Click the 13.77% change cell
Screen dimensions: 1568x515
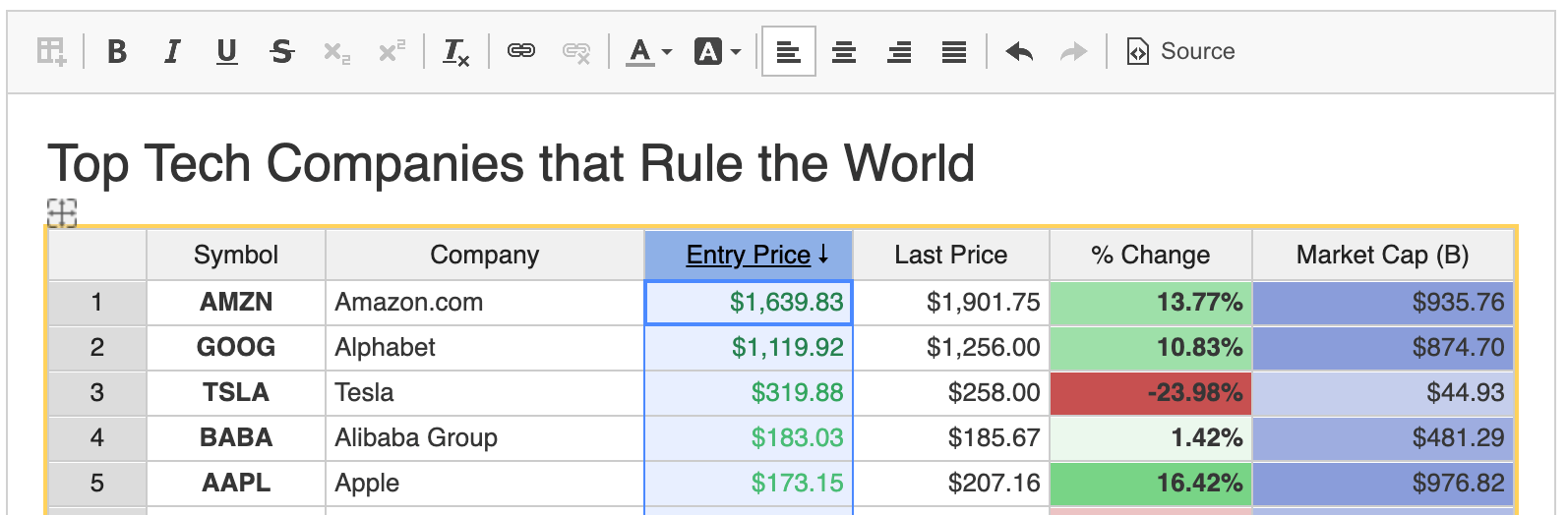pos(1151,303)
